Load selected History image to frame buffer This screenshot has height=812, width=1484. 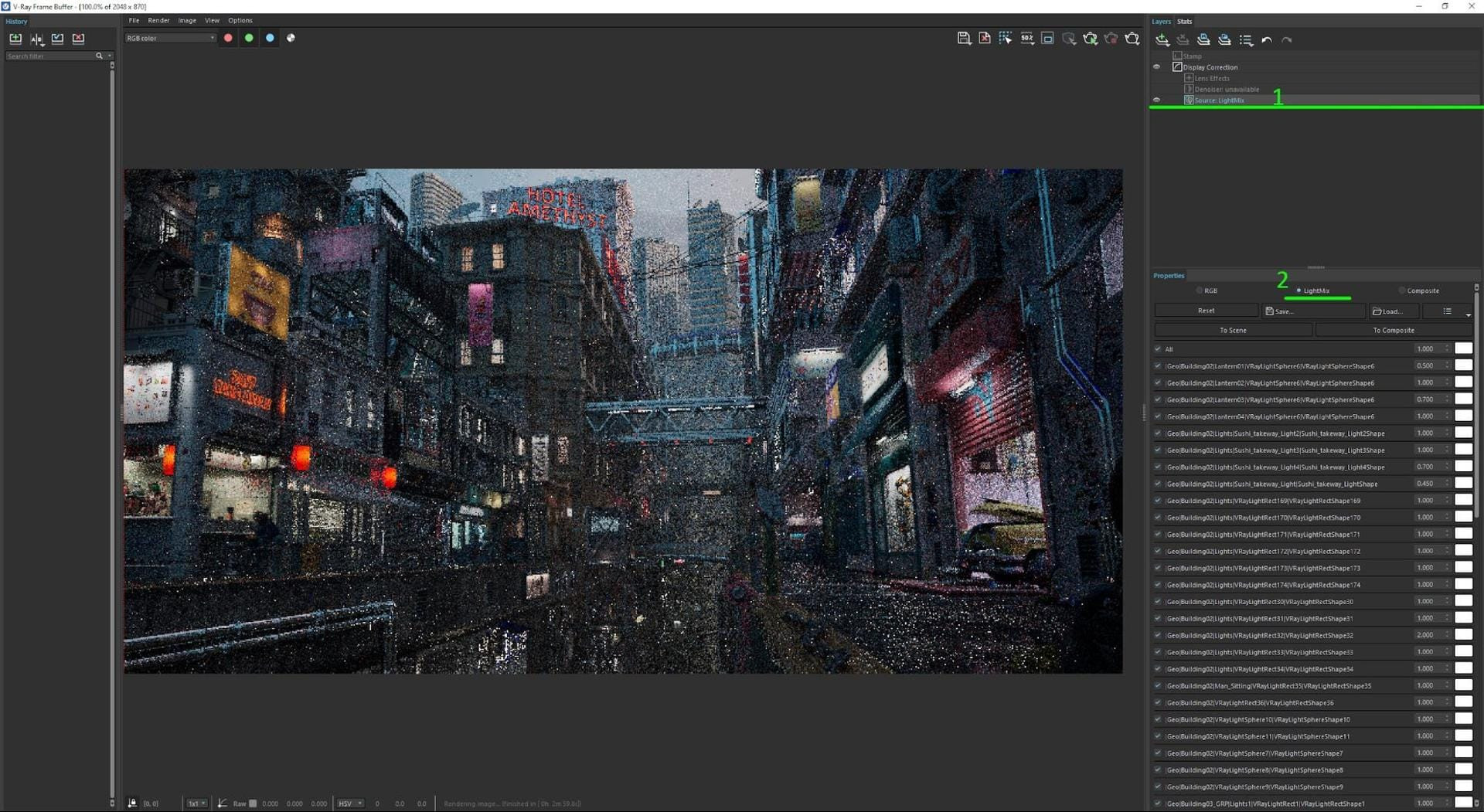(x=57, y=39)
